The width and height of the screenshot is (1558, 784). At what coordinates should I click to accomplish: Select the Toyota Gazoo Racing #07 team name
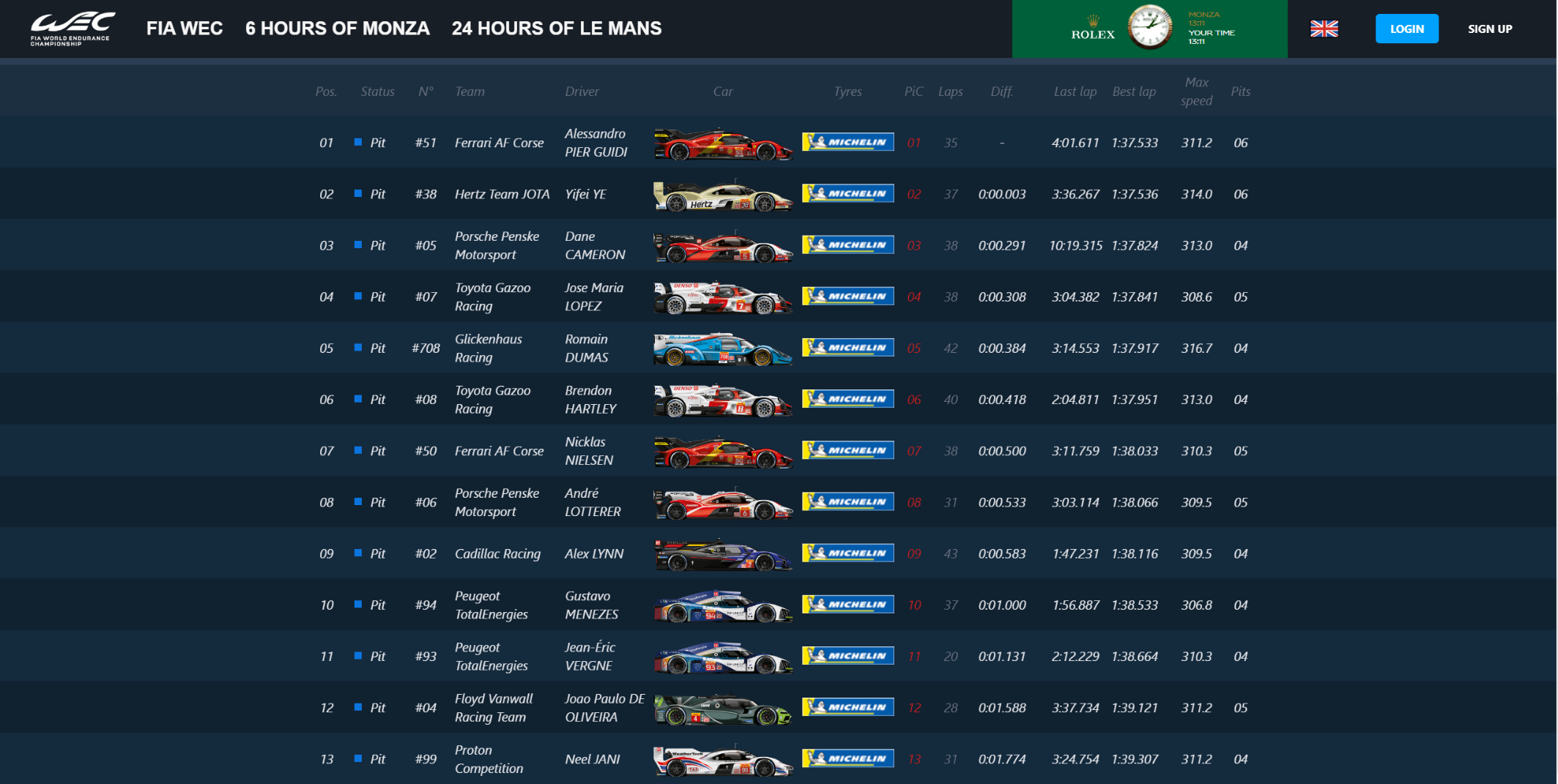pos(492,296)
